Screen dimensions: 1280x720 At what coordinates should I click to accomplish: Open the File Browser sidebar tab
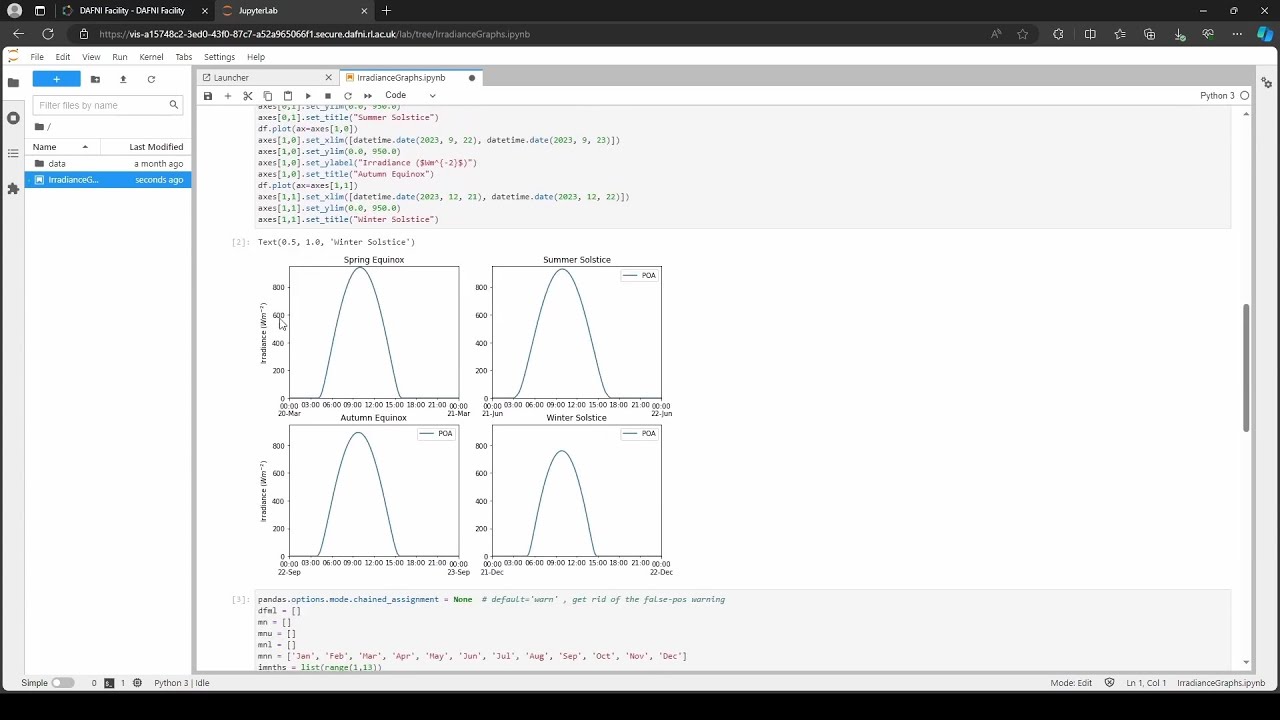coord(13,83)
